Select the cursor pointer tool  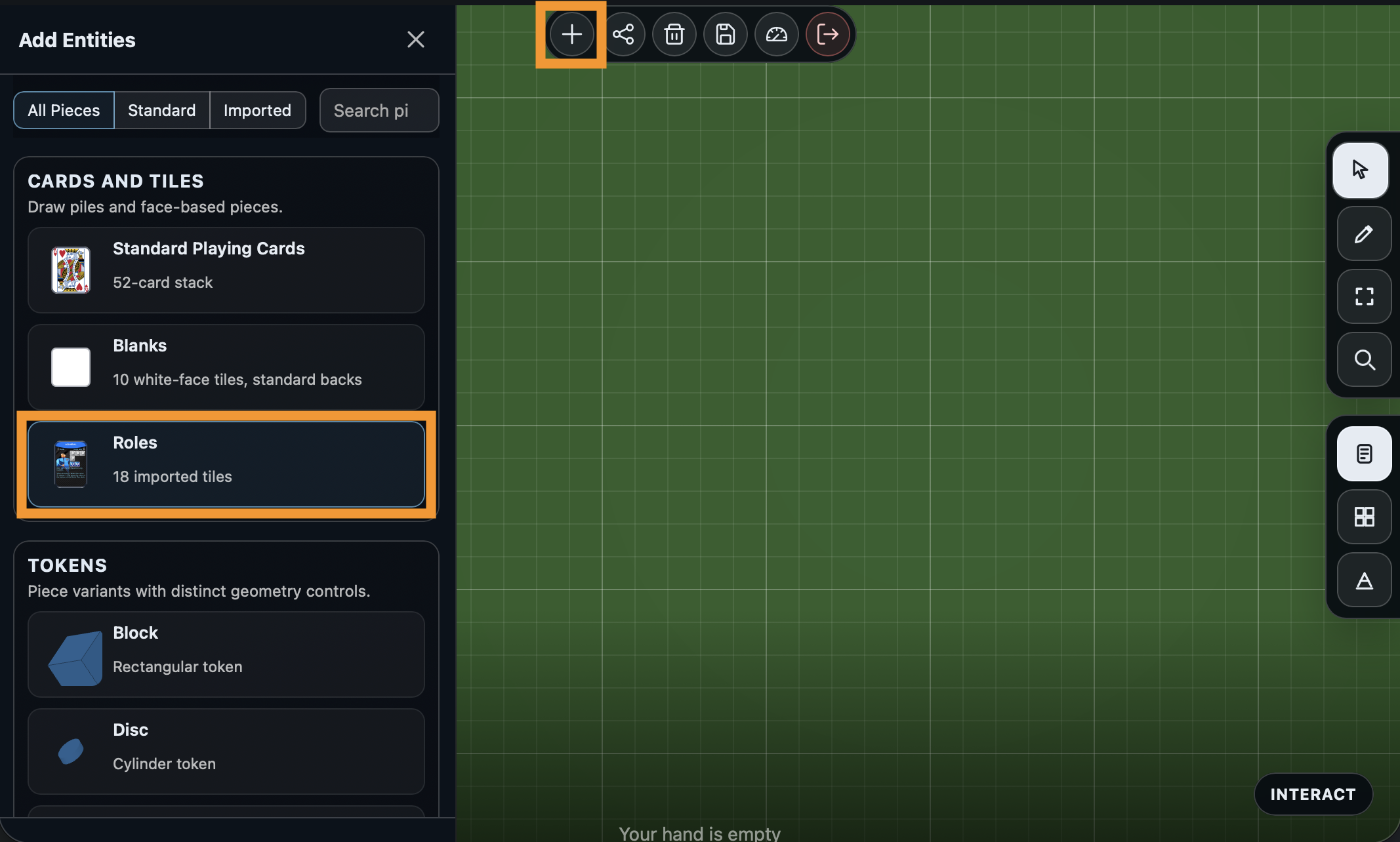pyautogui.click(x=1361, y=170)
